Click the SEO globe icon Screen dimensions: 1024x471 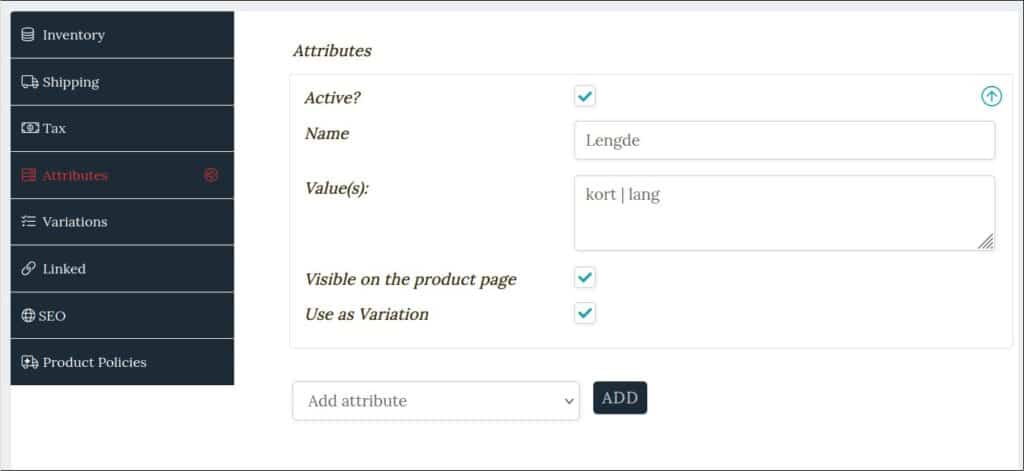click(x=28, y=316)
